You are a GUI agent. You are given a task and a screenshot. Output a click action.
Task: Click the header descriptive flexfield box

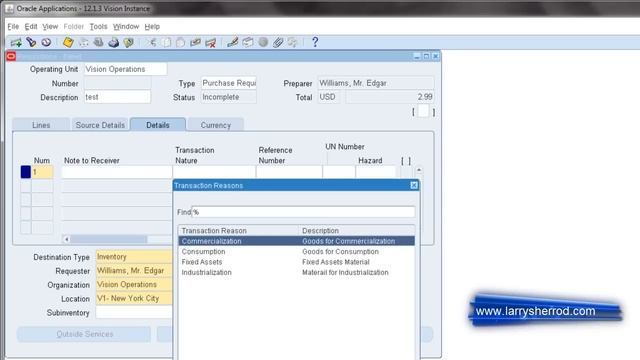pyautogui.click(x=423, y=111)
